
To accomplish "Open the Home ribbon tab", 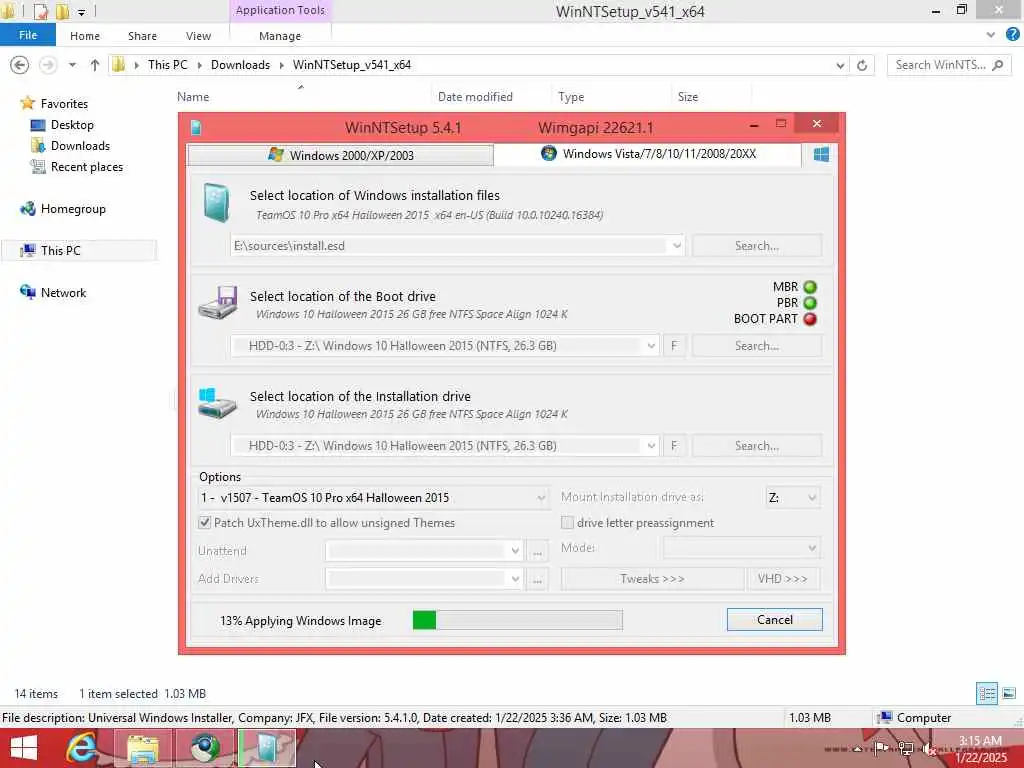I will coord(85,36).
